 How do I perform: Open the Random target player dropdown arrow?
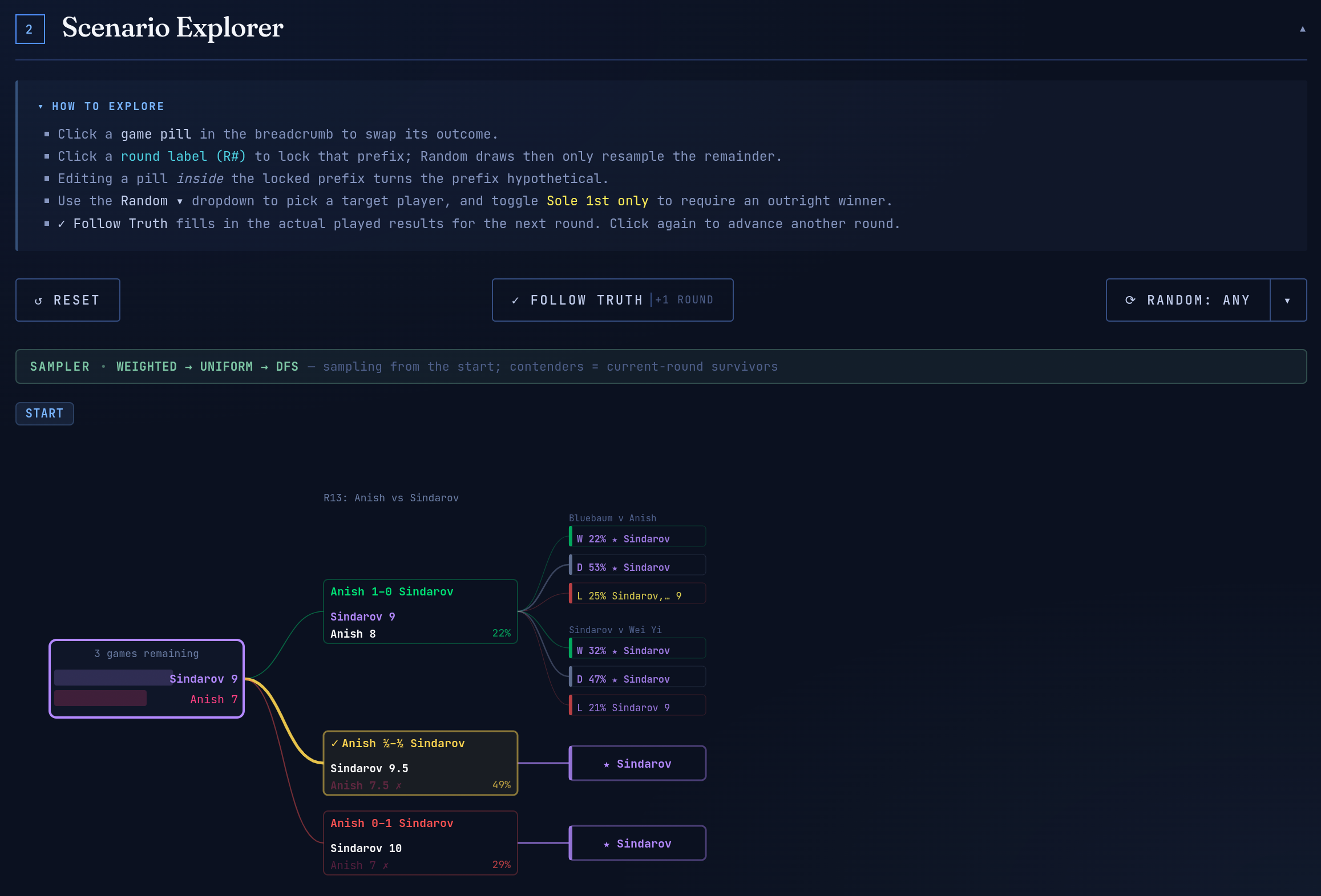[1287, 301]
